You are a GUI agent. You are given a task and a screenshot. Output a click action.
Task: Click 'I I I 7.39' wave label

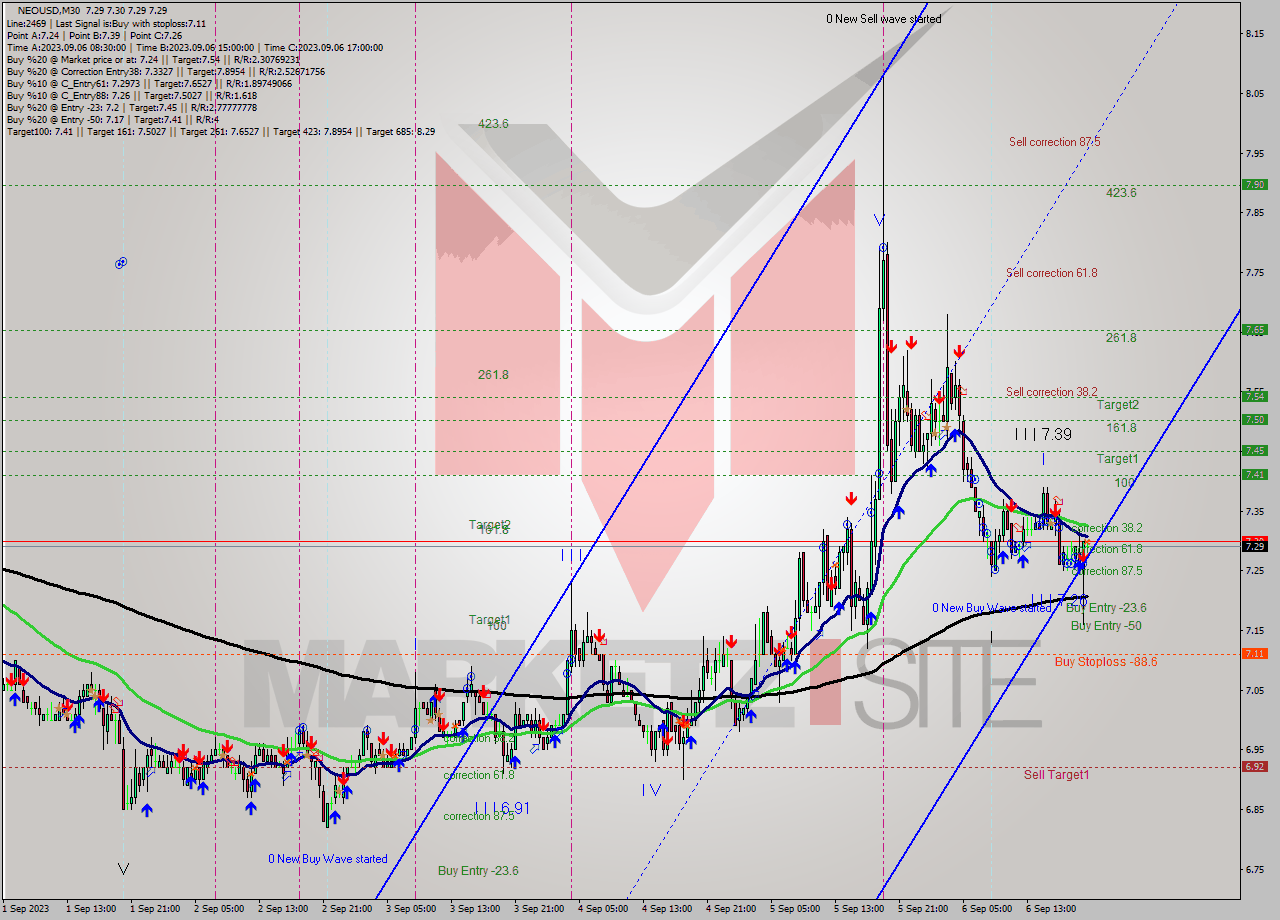[1043, 434]
